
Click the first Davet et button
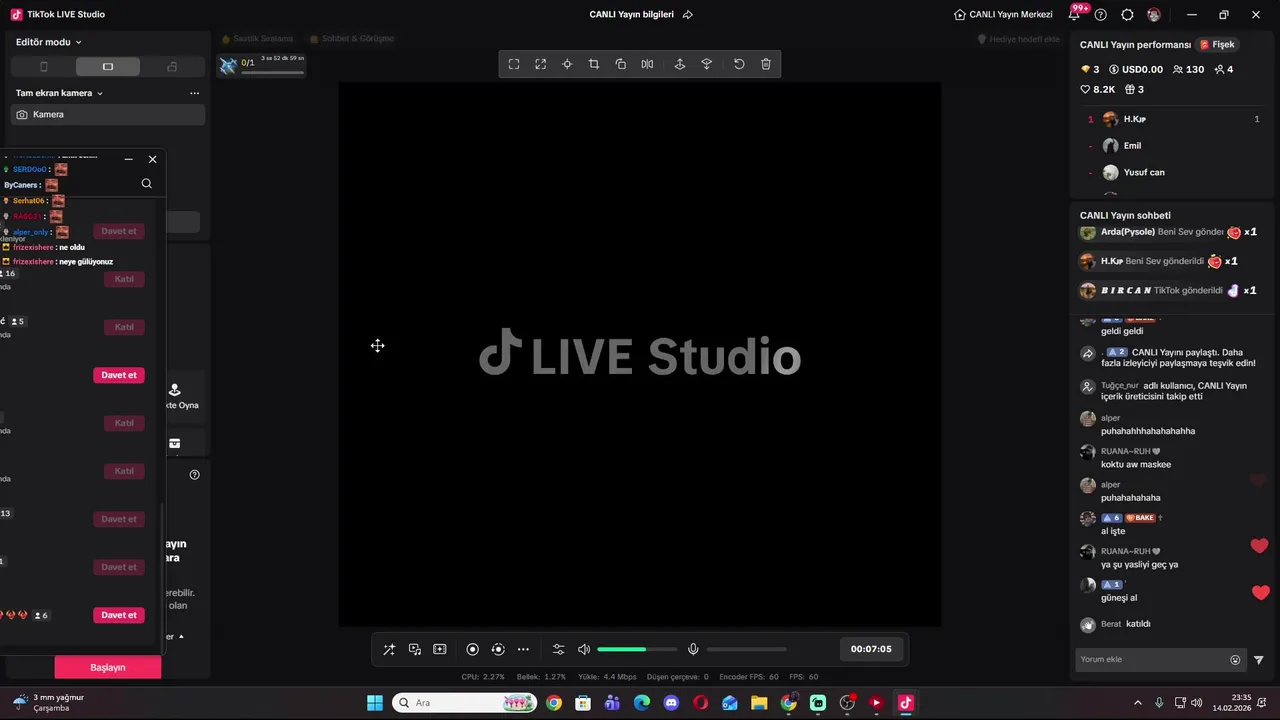click(x=119, y=231)
